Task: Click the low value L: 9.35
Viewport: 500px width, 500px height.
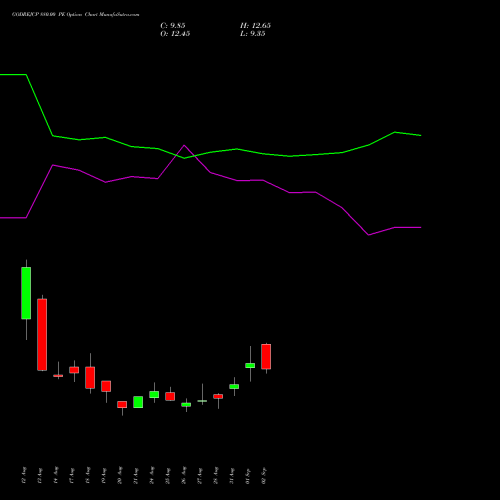Action: [253, 34]
